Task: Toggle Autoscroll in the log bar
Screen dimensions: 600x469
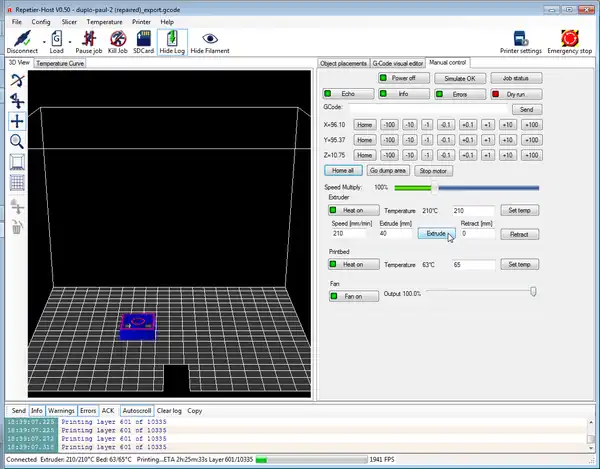Action: (x=137, y=410)
